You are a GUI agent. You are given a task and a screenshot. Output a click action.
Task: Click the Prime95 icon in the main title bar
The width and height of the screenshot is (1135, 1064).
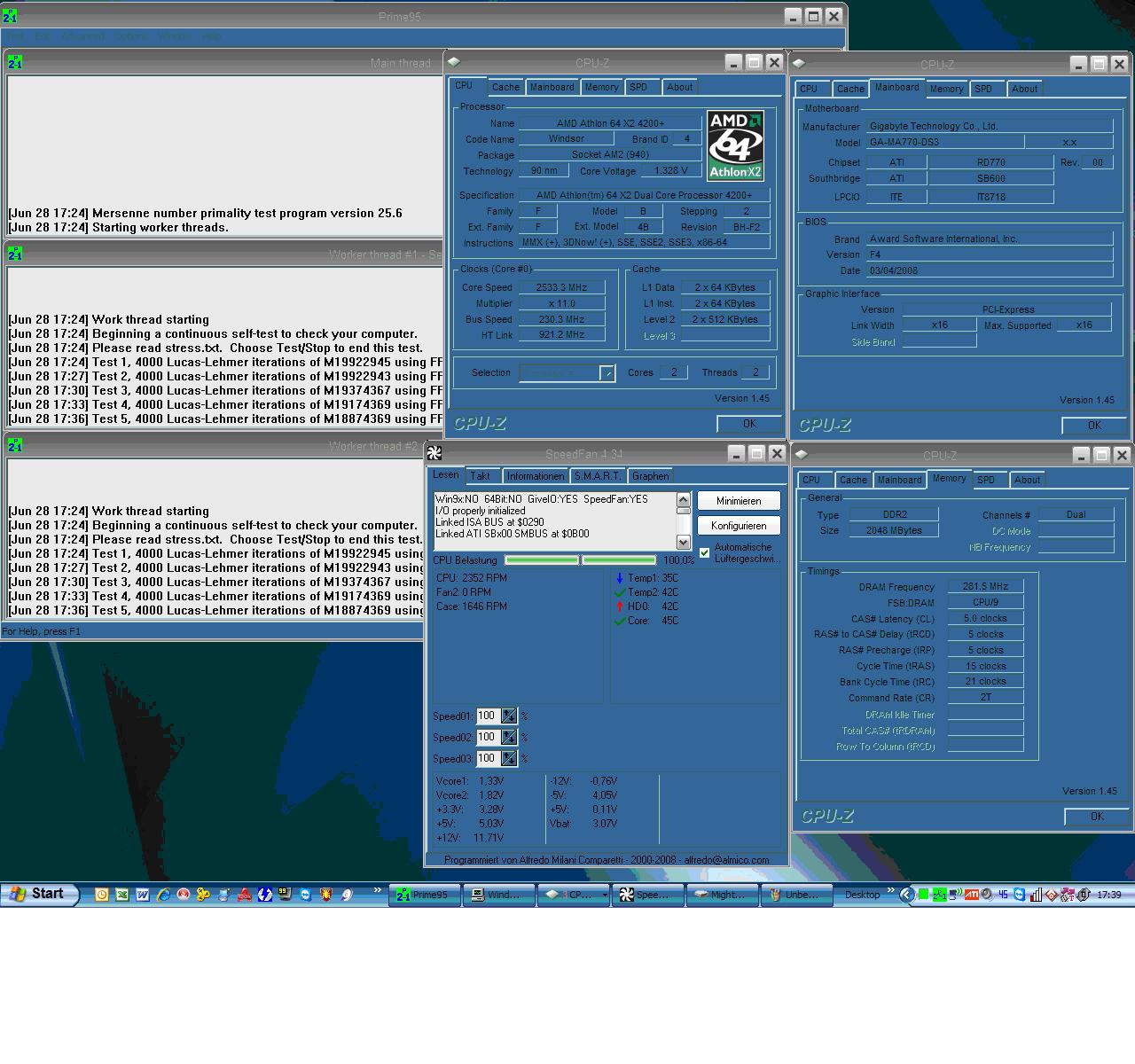coord(9,17)
